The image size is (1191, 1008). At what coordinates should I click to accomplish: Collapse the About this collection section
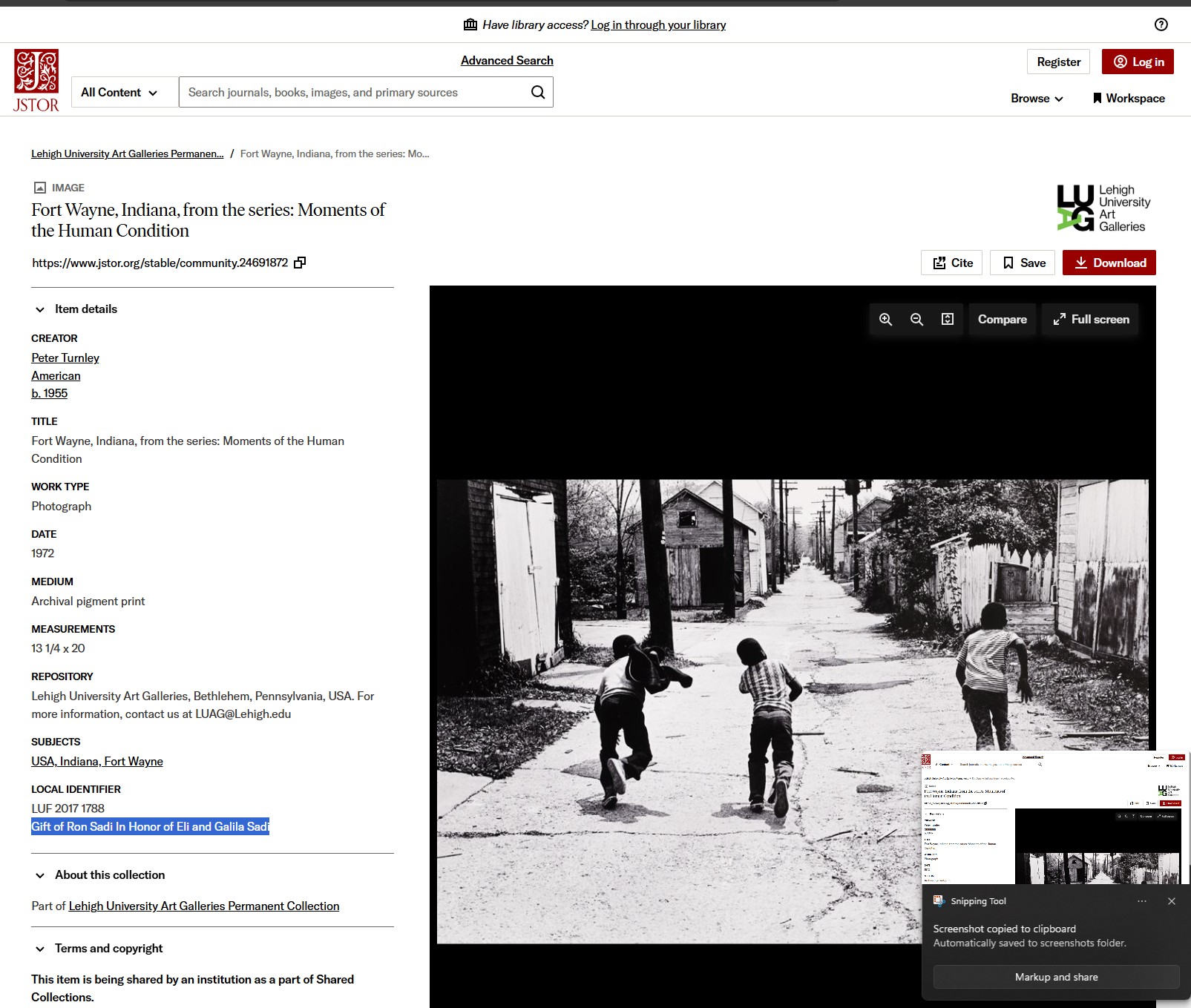pyautogui.click(x=40, y=875)
